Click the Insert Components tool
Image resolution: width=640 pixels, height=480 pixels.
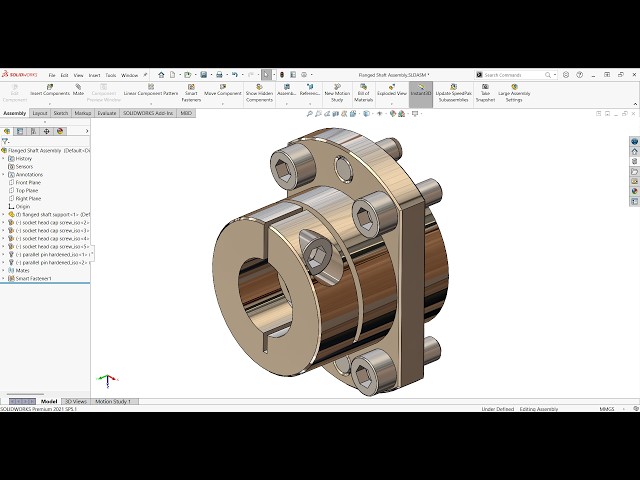click(50, 90)
